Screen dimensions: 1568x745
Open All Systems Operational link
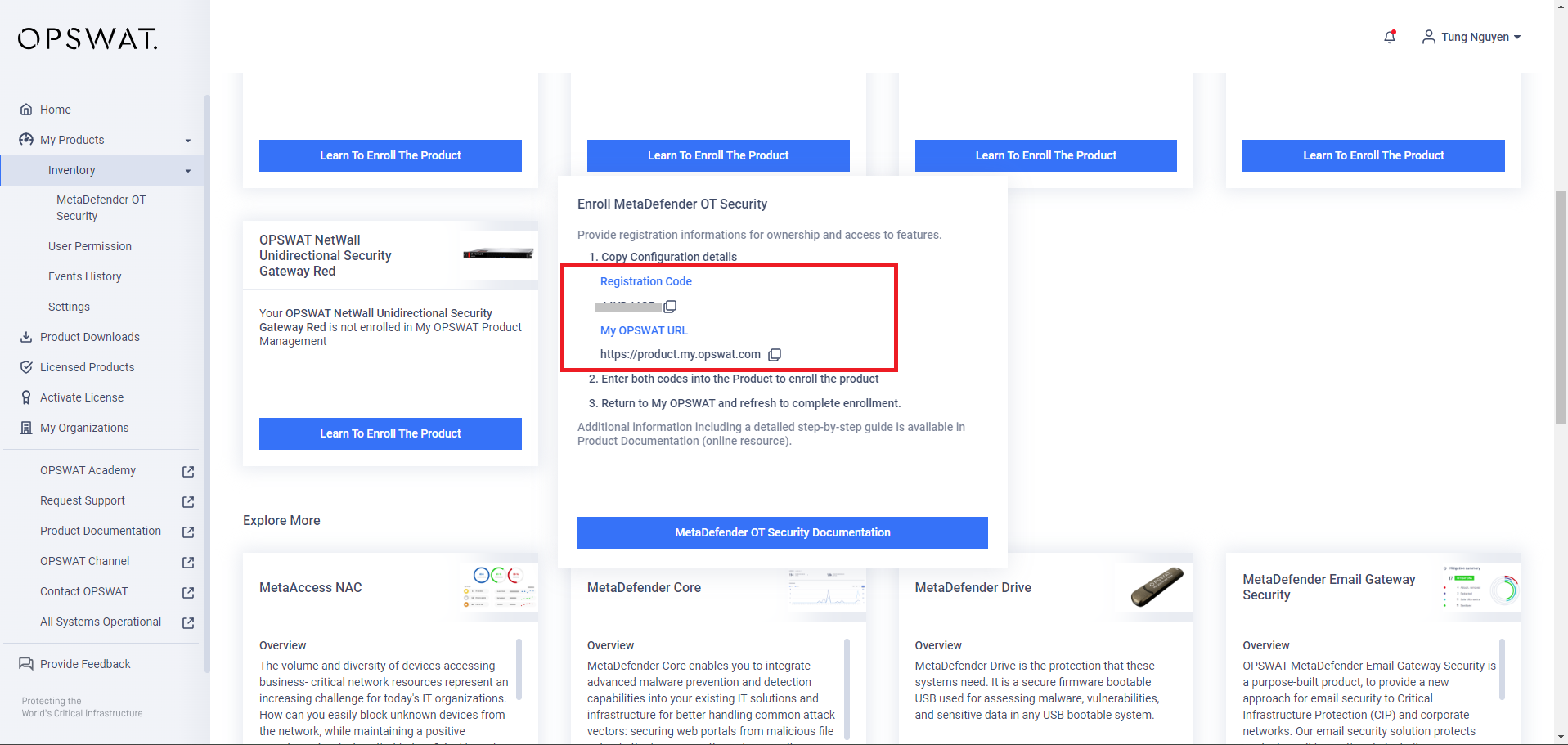pyautogui.click(x=101, y=622)
